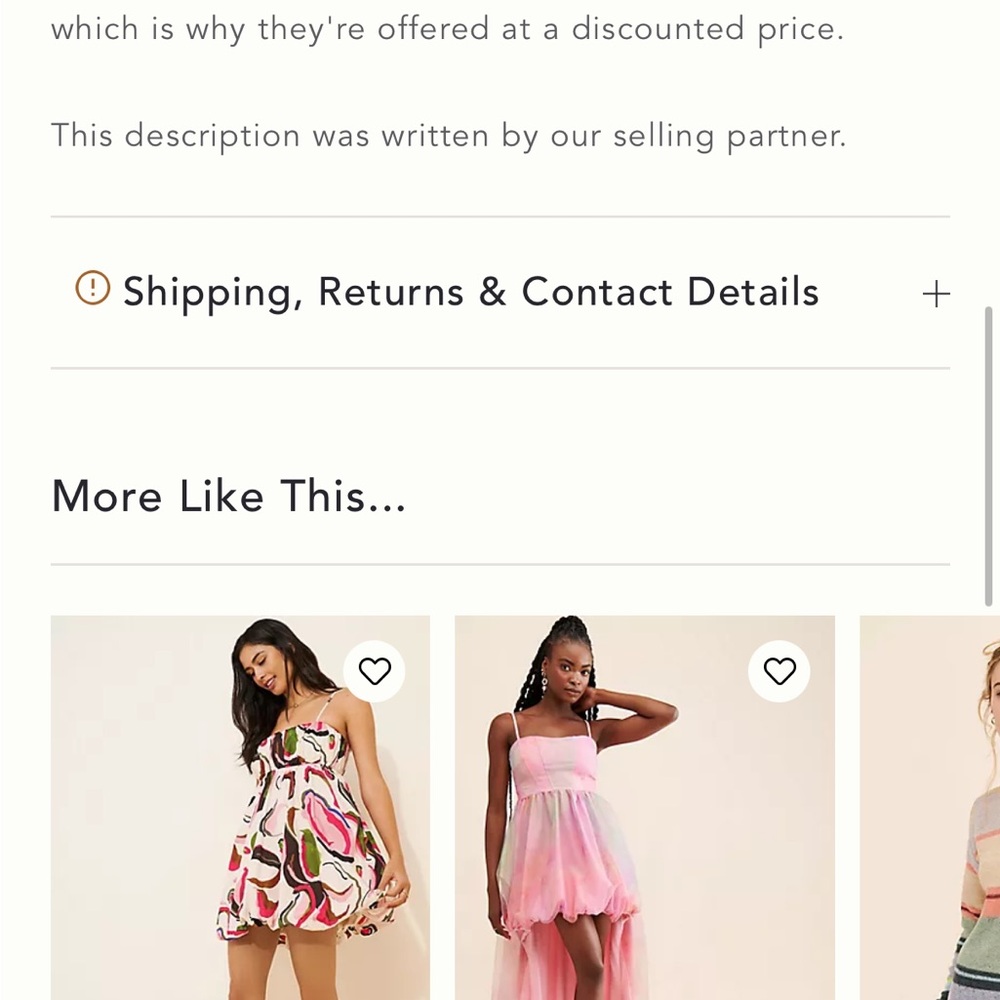Select the wishlist heart on the left product

(376, 671)
